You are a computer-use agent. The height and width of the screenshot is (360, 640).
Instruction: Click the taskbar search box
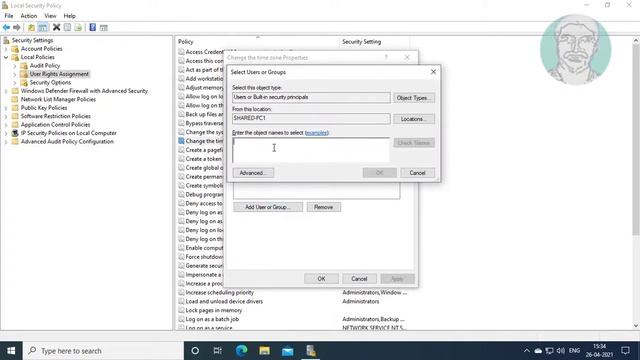tap(103, 351)
